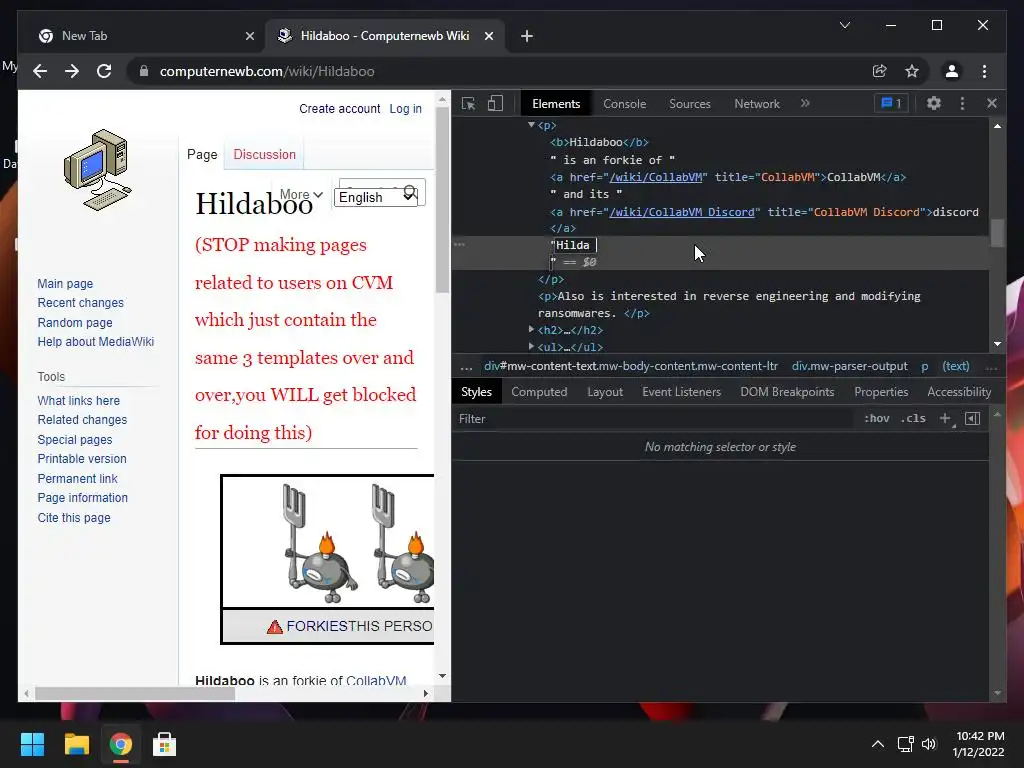Expand the <h2> element node

coord(531,330)
